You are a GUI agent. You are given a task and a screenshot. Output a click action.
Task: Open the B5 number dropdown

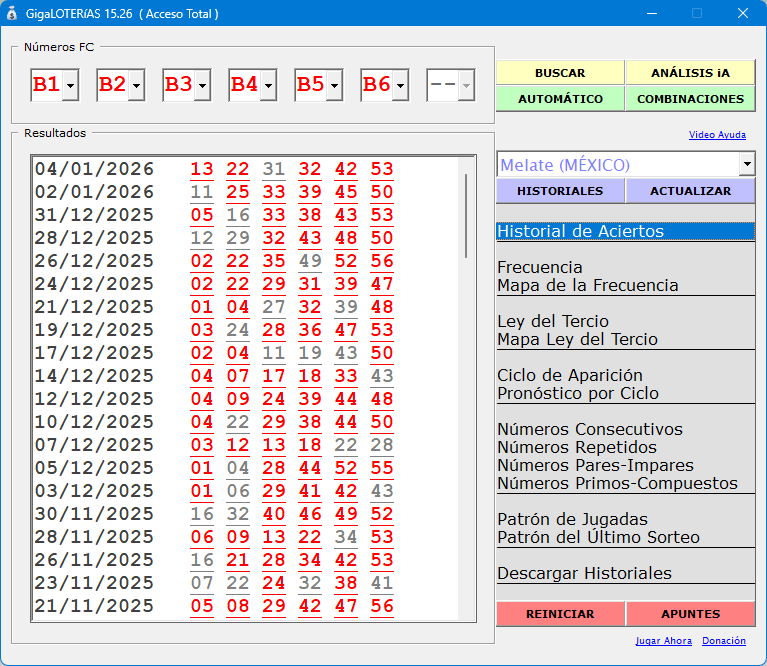coord(335,85)
